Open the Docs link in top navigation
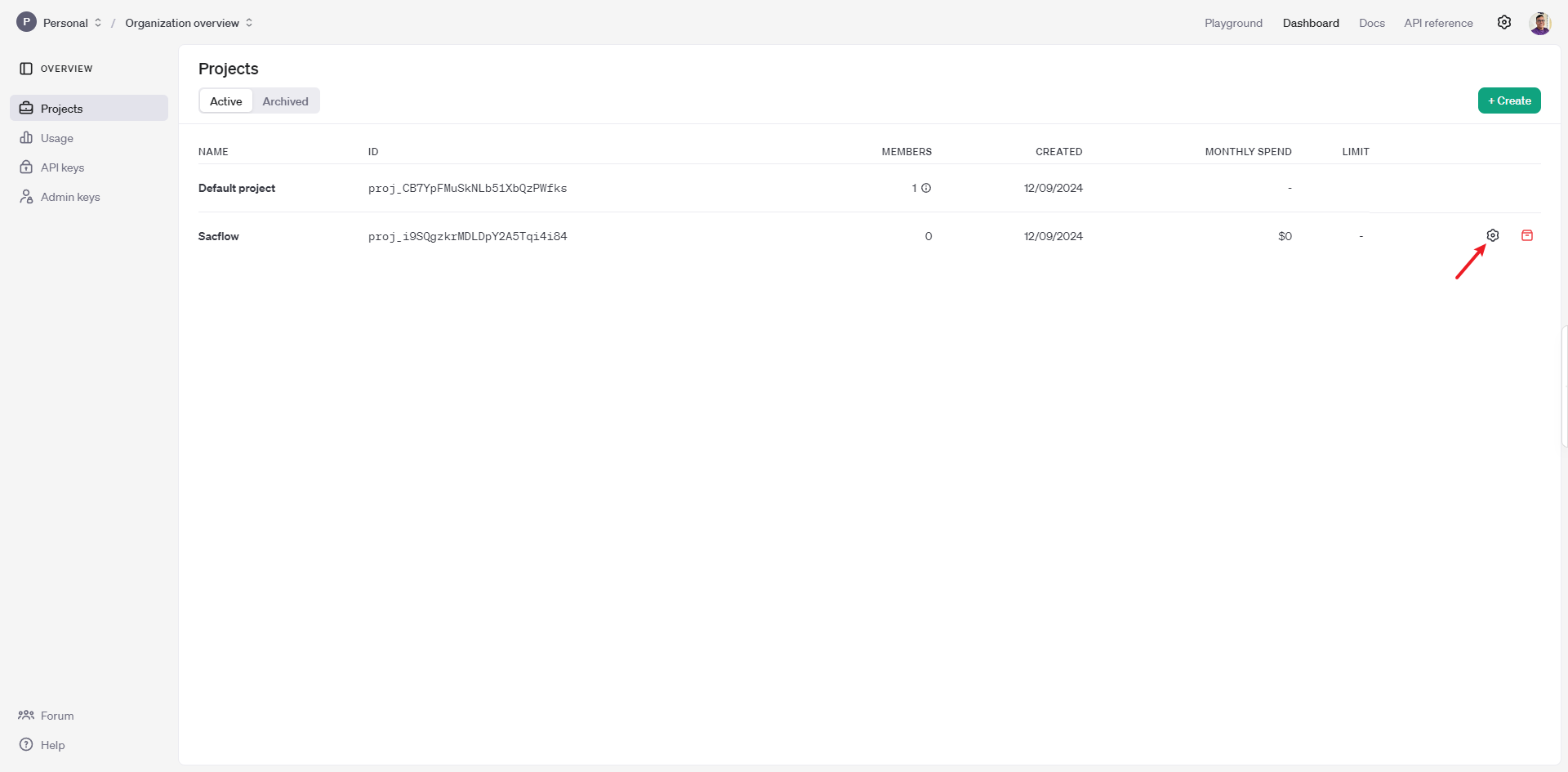The image size is (1568, 772). 1371,23
